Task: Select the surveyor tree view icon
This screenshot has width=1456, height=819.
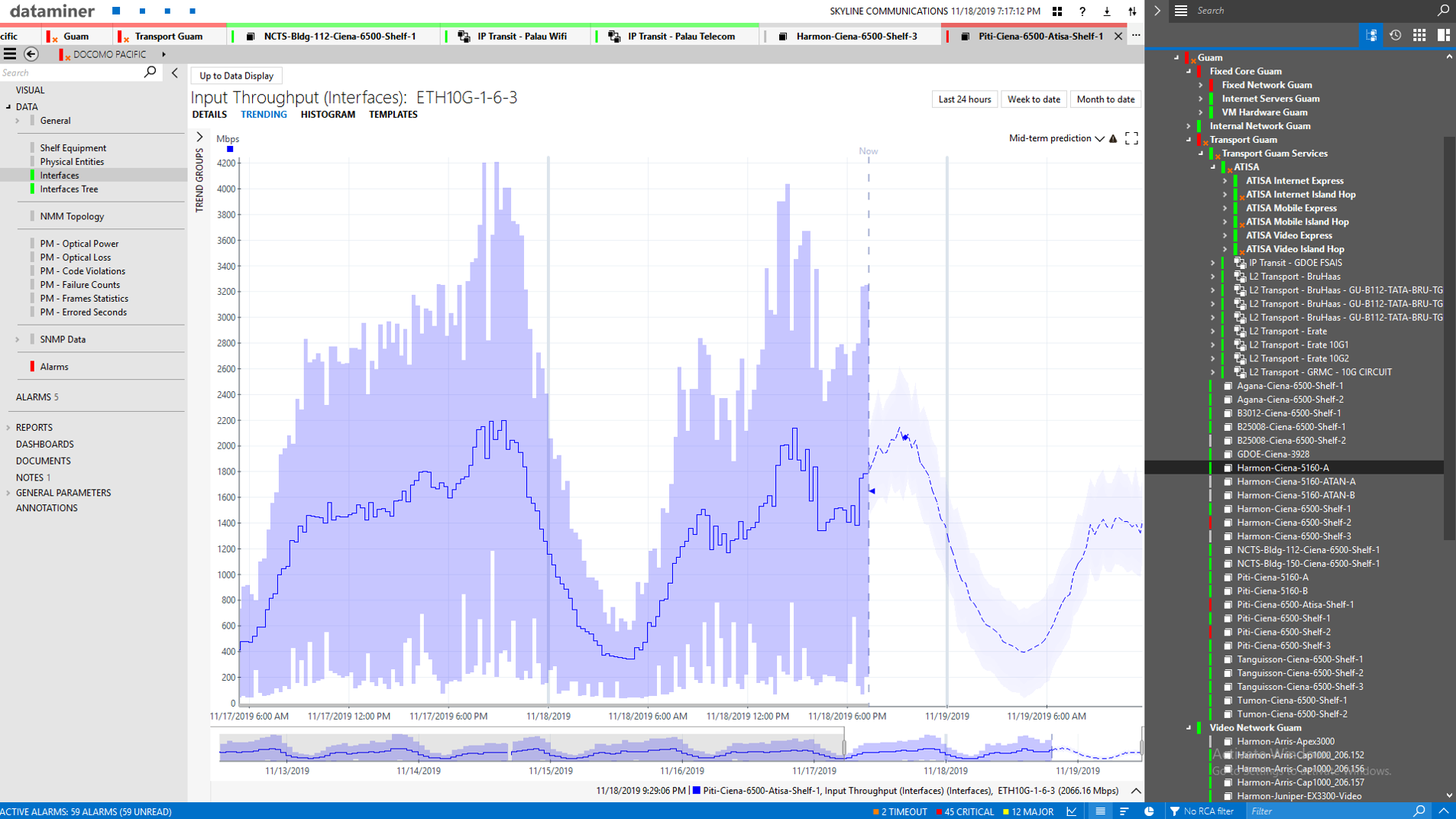Action: 1371,35
